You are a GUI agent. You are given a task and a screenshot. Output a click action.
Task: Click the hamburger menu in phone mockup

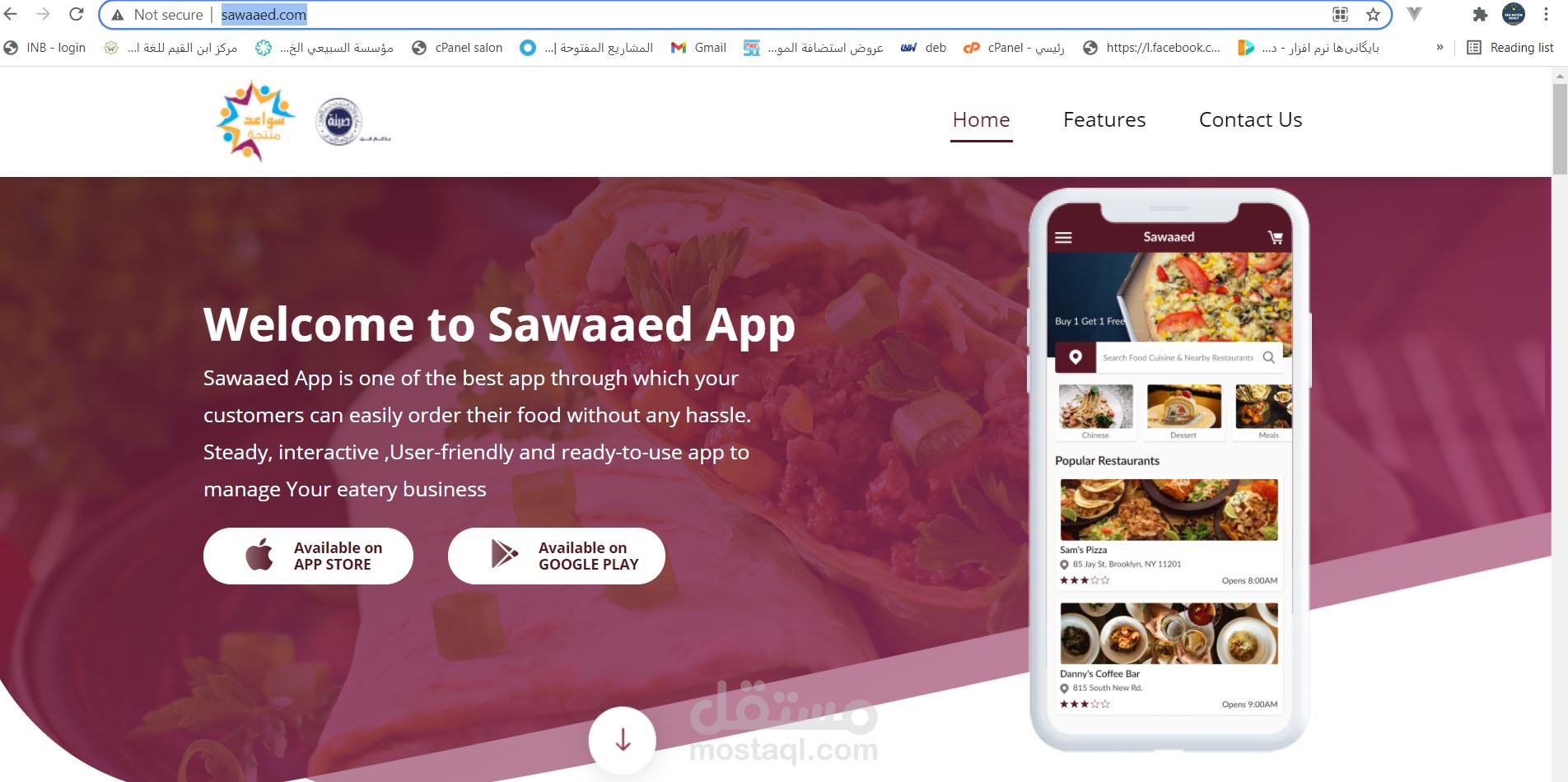tap(1063, 238)
